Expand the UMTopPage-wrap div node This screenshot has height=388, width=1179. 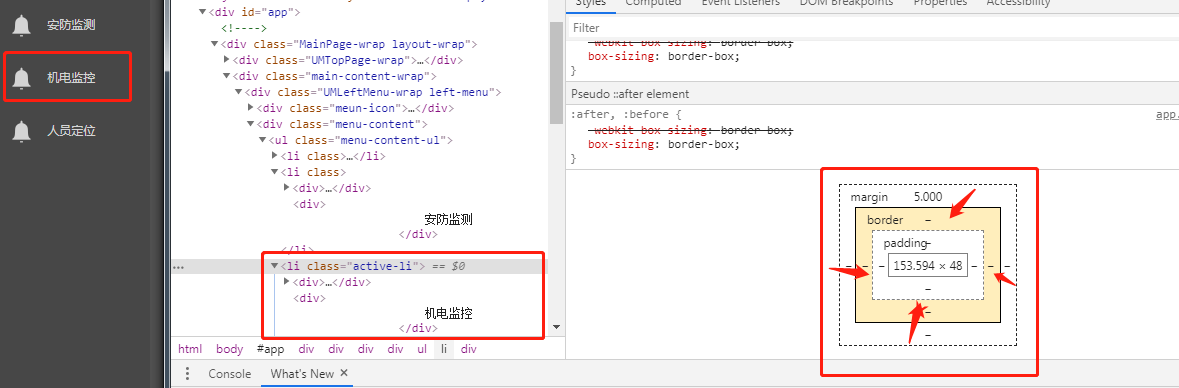[x=226, y=59]
